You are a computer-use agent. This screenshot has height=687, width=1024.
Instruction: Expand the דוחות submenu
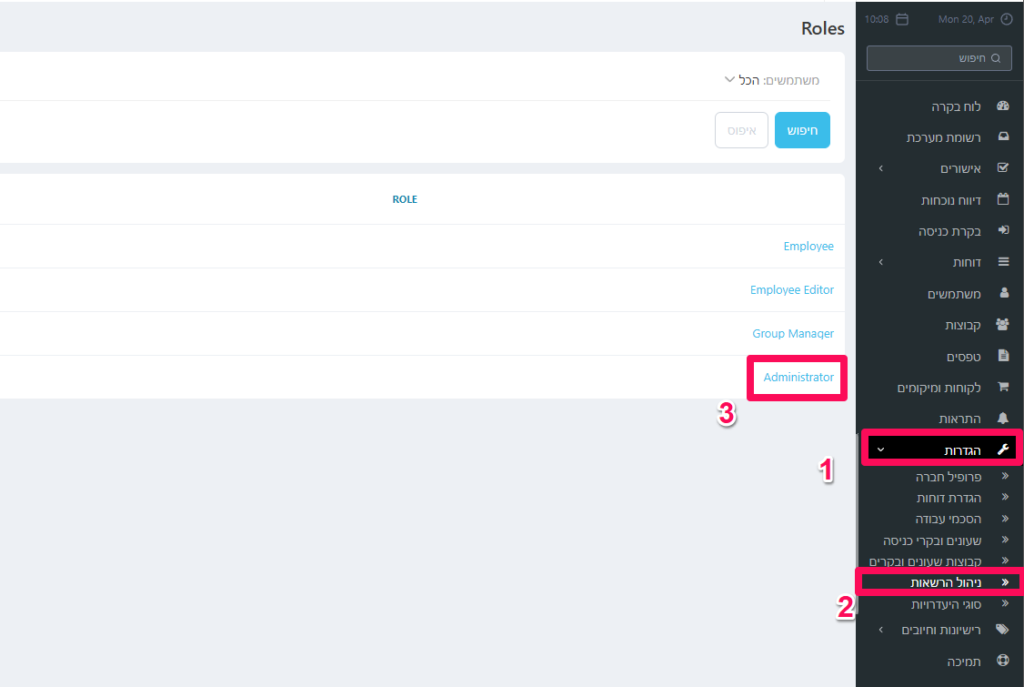pos(880,262)
